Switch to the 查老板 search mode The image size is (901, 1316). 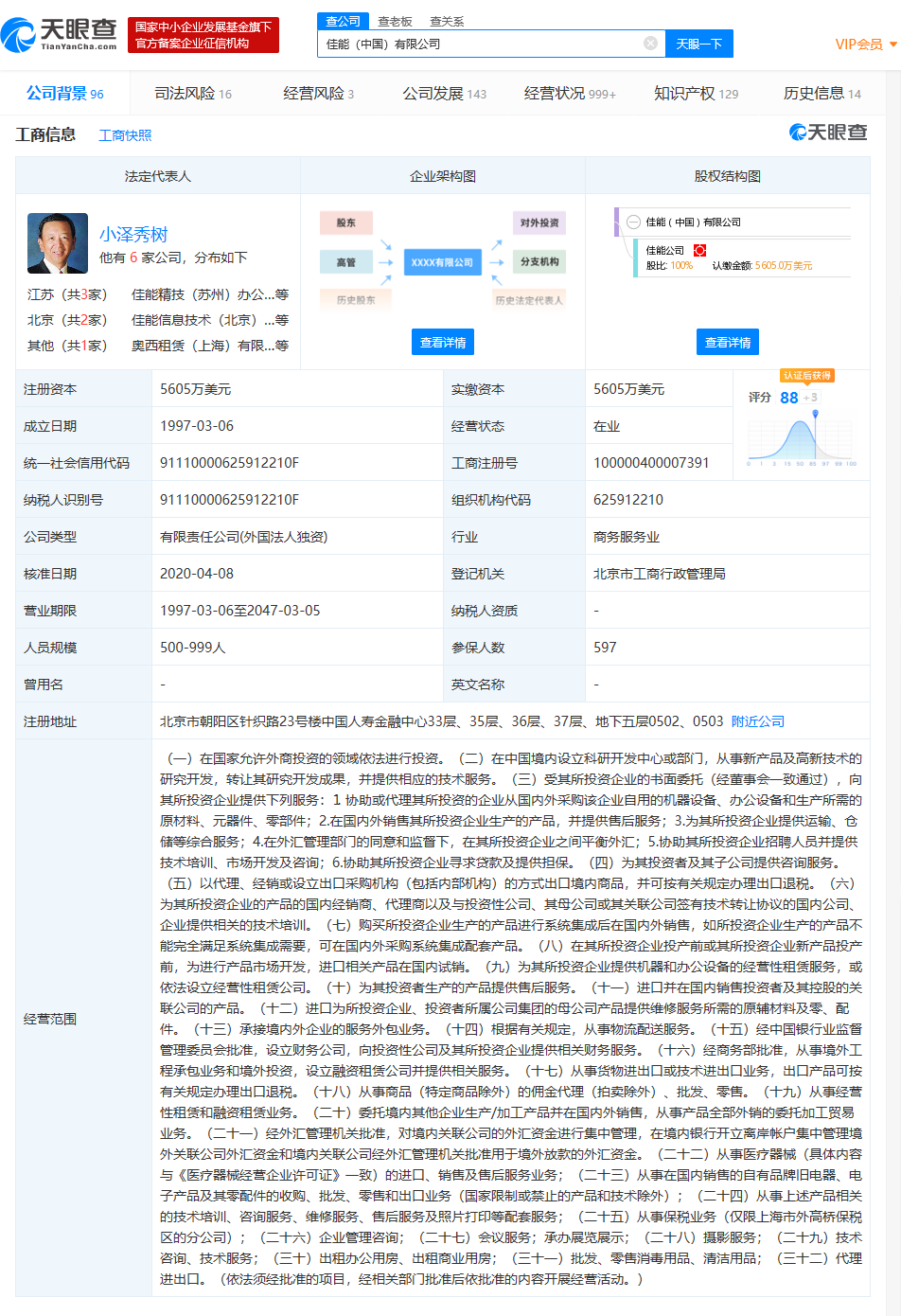[395, 21]
